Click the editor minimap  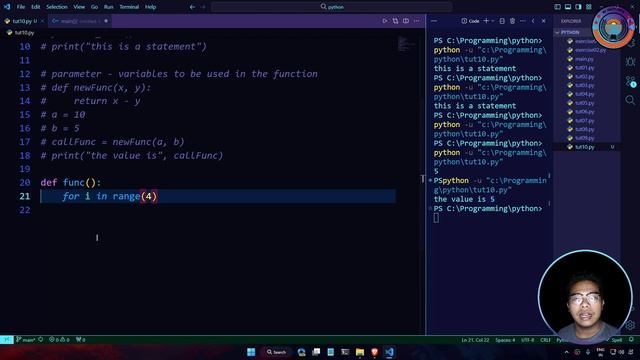pyautogui.click(x=406, y=44)
